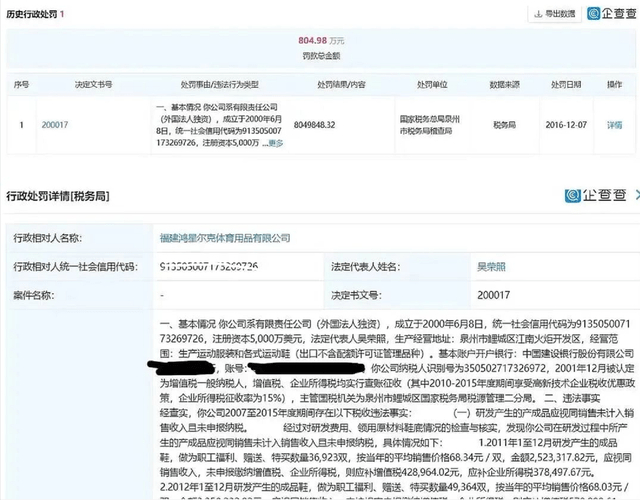Select penalty amount cell 8049848.32
This screenshot has width=640, height=500.
pos(314,125)
